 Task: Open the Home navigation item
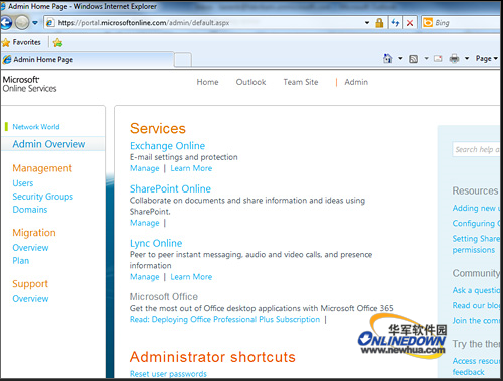coord(207,82)
